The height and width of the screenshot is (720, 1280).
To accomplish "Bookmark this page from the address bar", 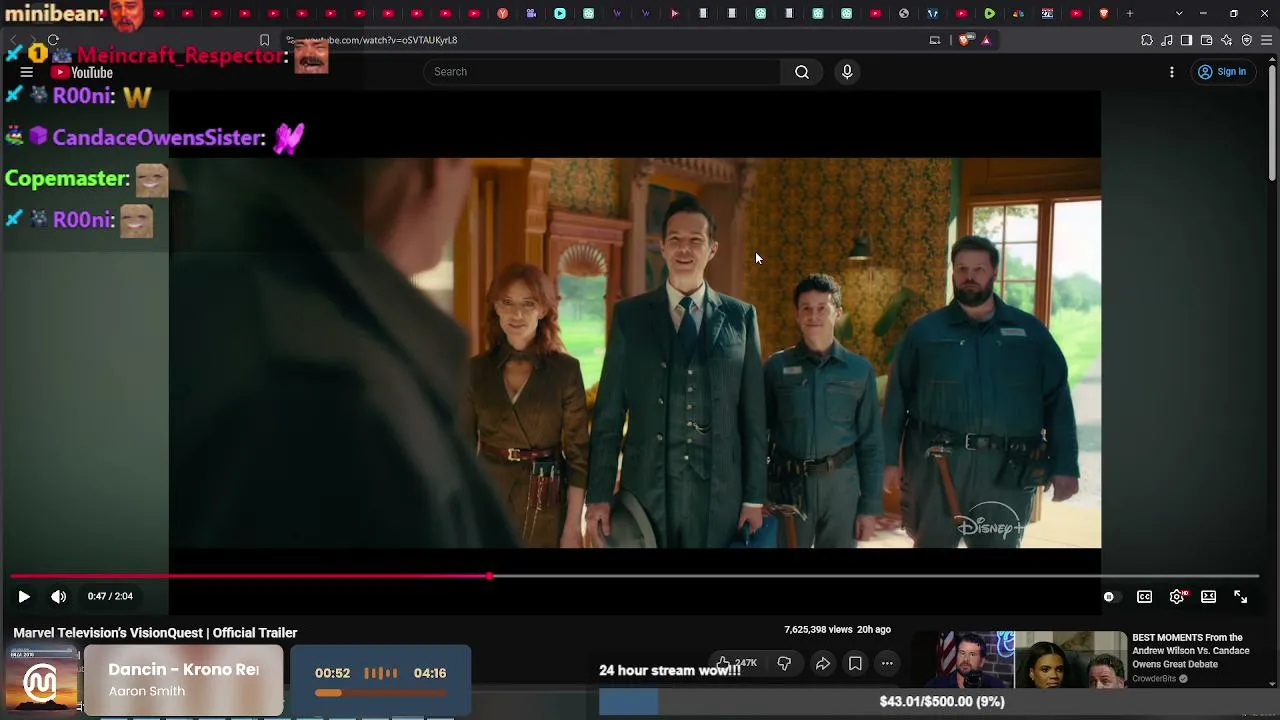I will [264, 40].
